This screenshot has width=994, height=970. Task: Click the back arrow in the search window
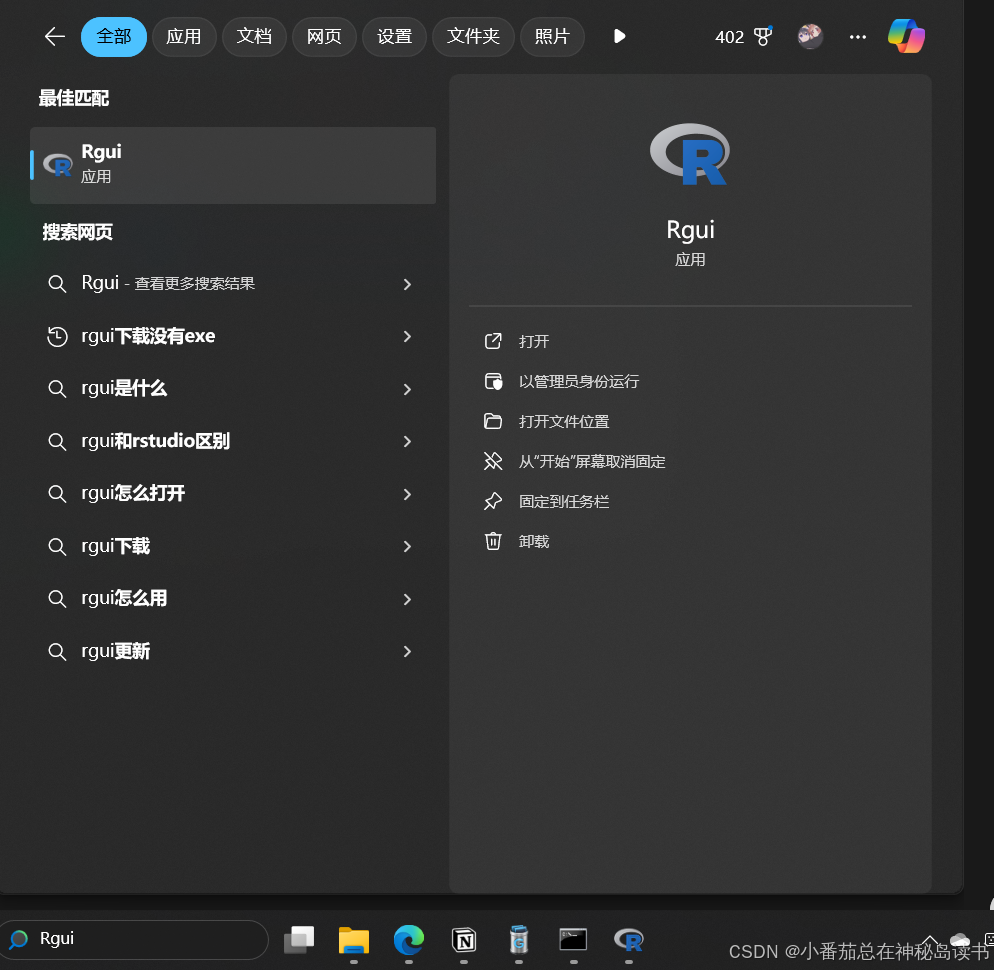click(54, 36)
